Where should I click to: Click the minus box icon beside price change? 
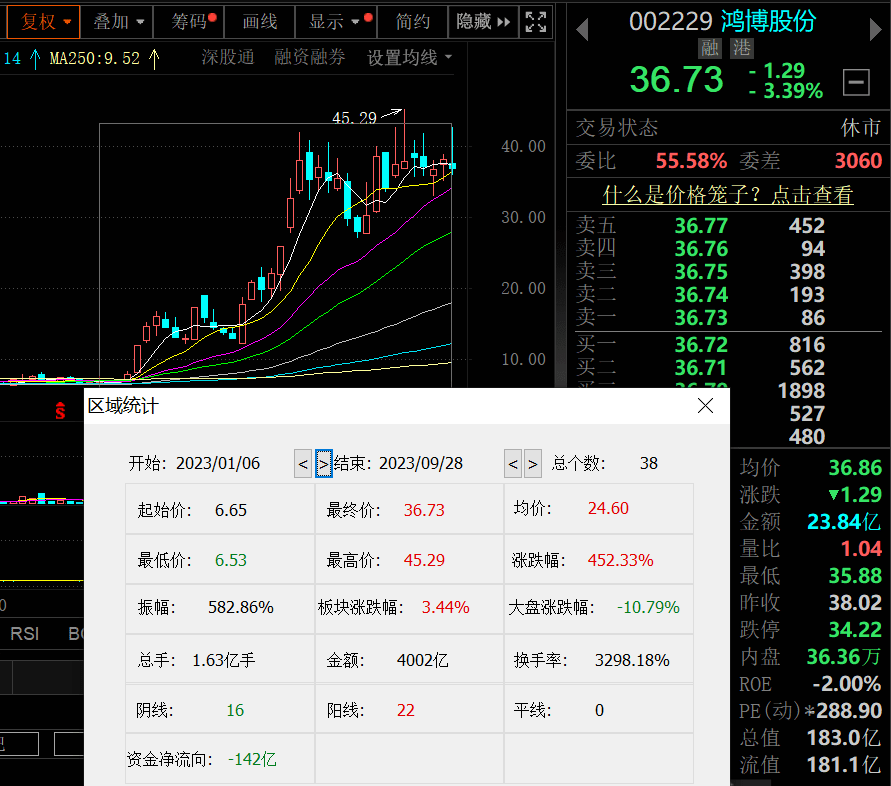pos(856,81)
